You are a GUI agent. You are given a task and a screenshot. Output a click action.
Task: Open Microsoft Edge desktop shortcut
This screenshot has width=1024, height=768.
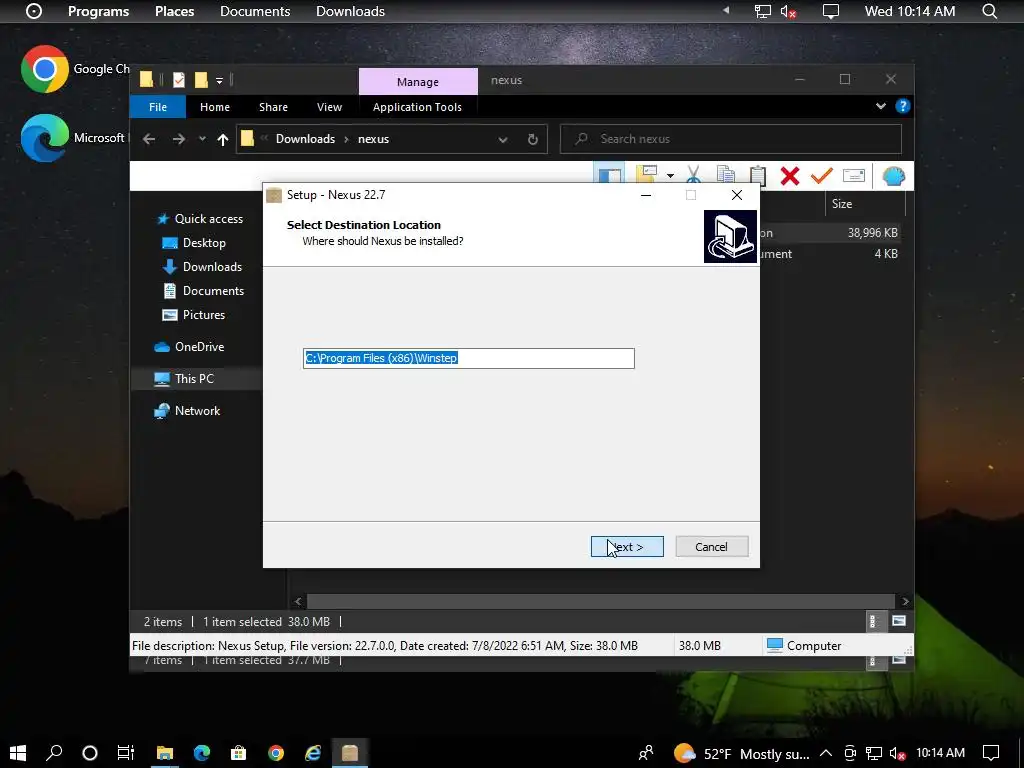point(44,138)
